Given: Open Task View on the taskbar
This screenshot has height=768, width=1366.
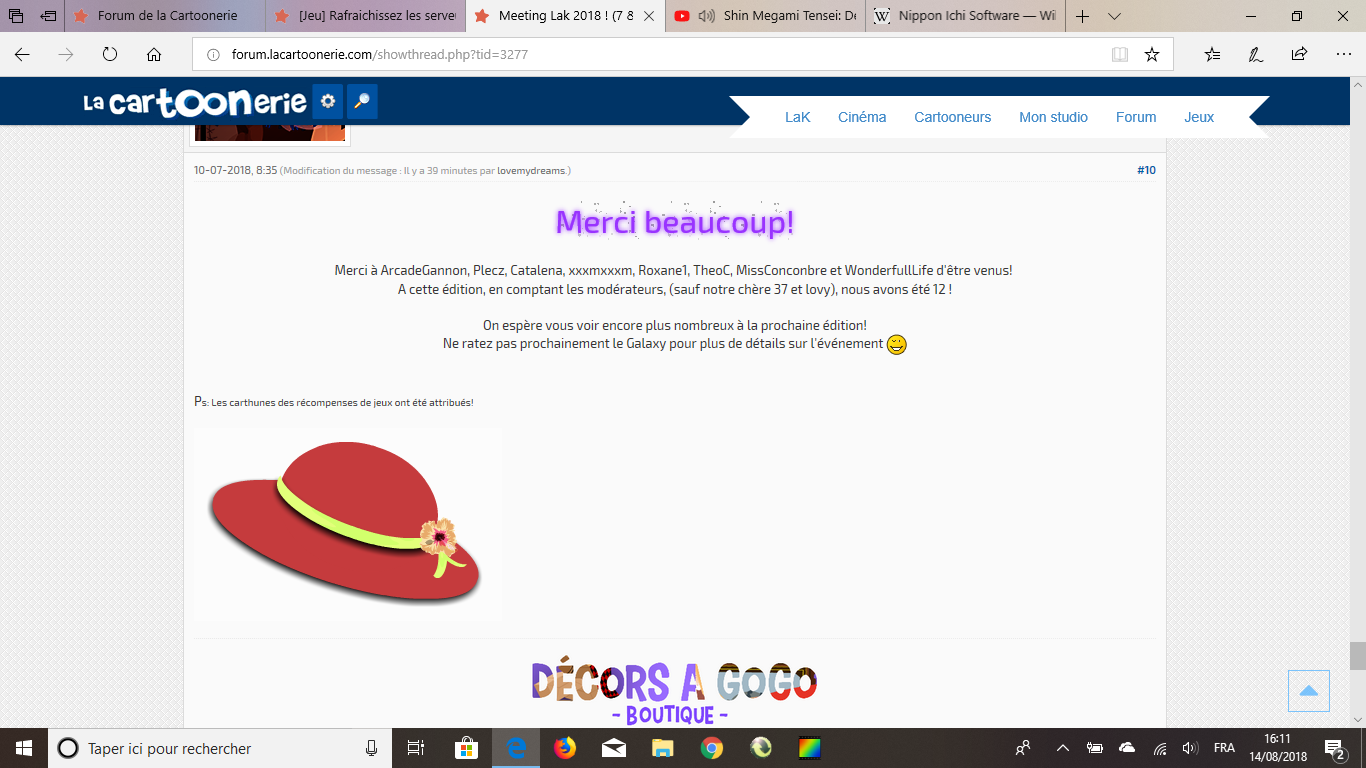Looking at the screenshot, I should pyautogui.click(x=416, y=748).
